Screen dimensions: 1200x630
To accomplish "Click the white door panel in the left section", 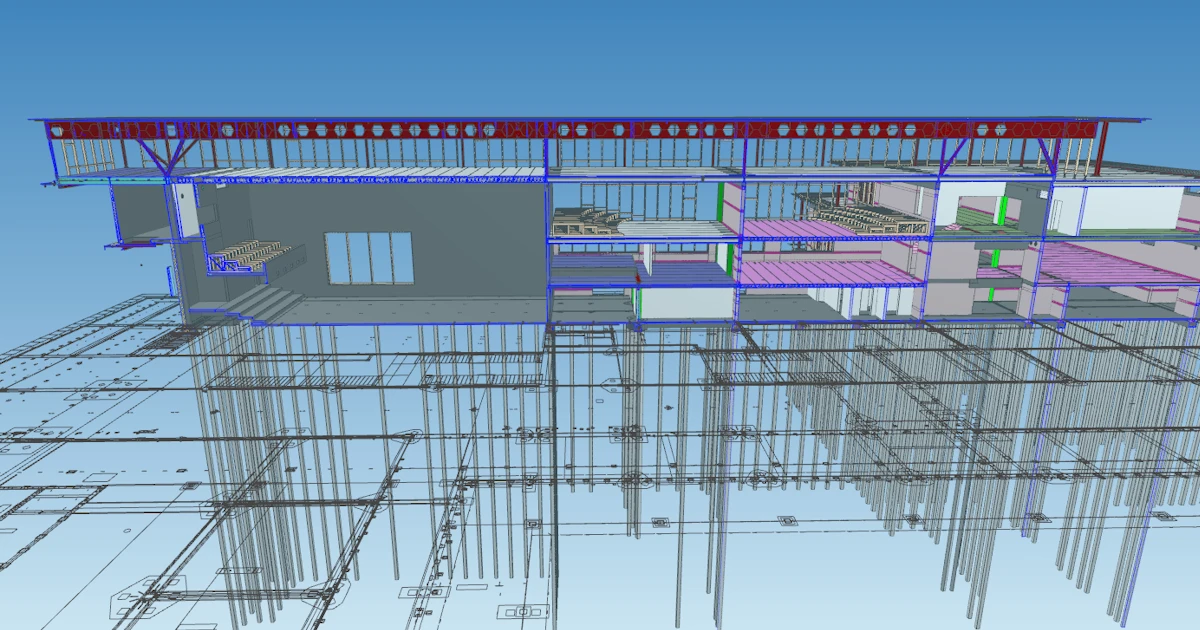I will coord(187,212).
